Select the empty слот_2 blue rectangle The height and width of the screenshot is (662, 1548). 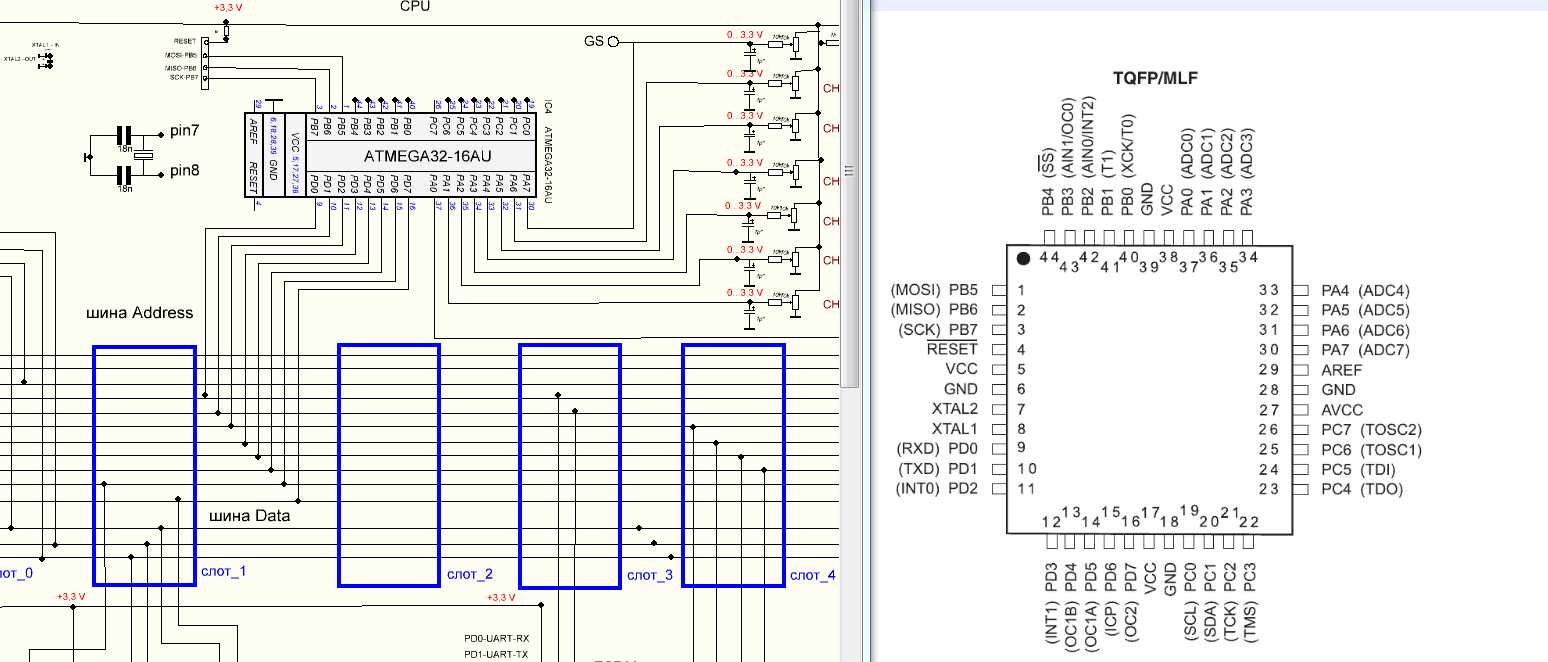[388, 465]
